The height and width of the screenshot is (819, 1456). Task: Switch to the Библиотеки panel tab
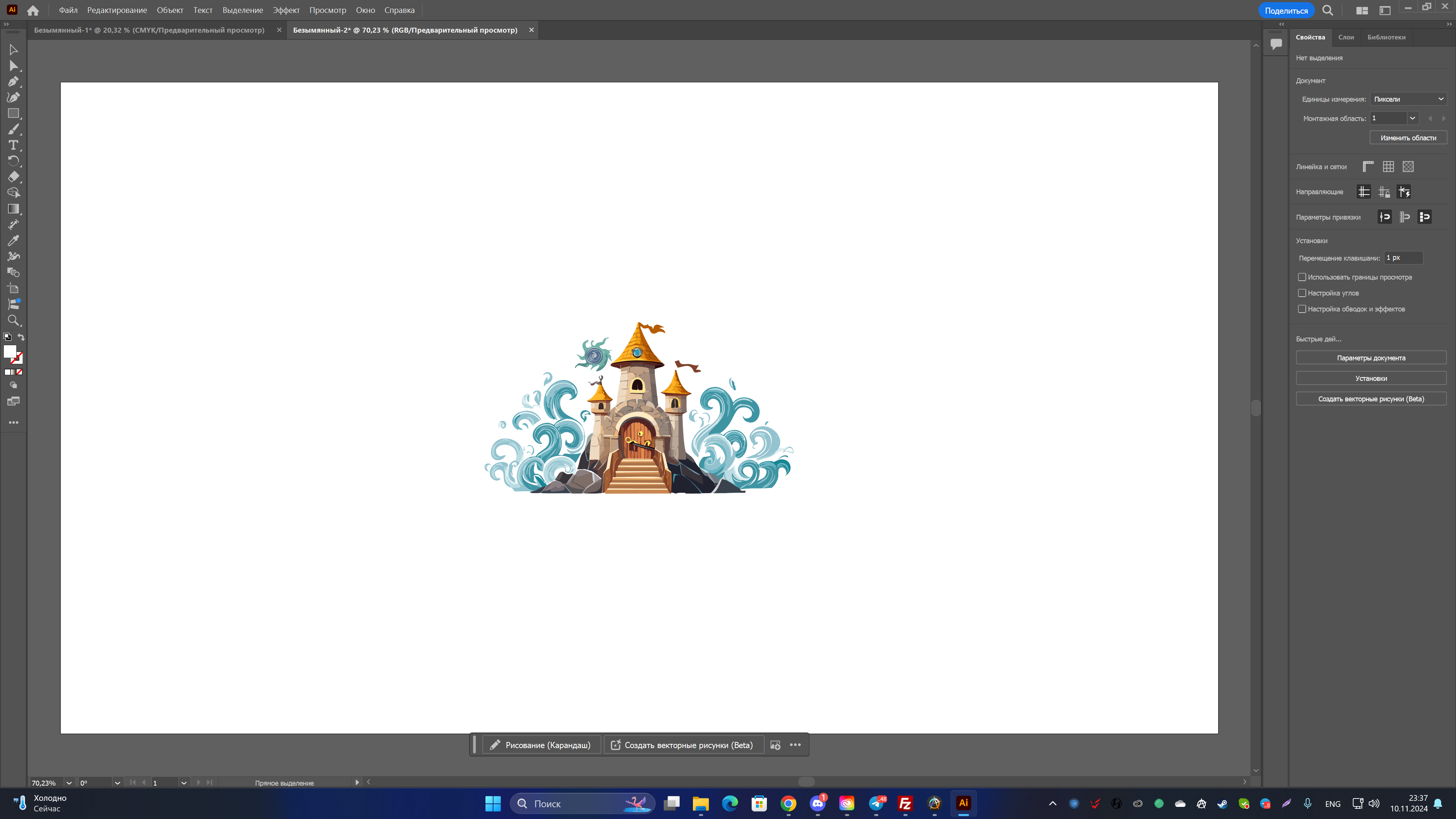(1386, 37)
